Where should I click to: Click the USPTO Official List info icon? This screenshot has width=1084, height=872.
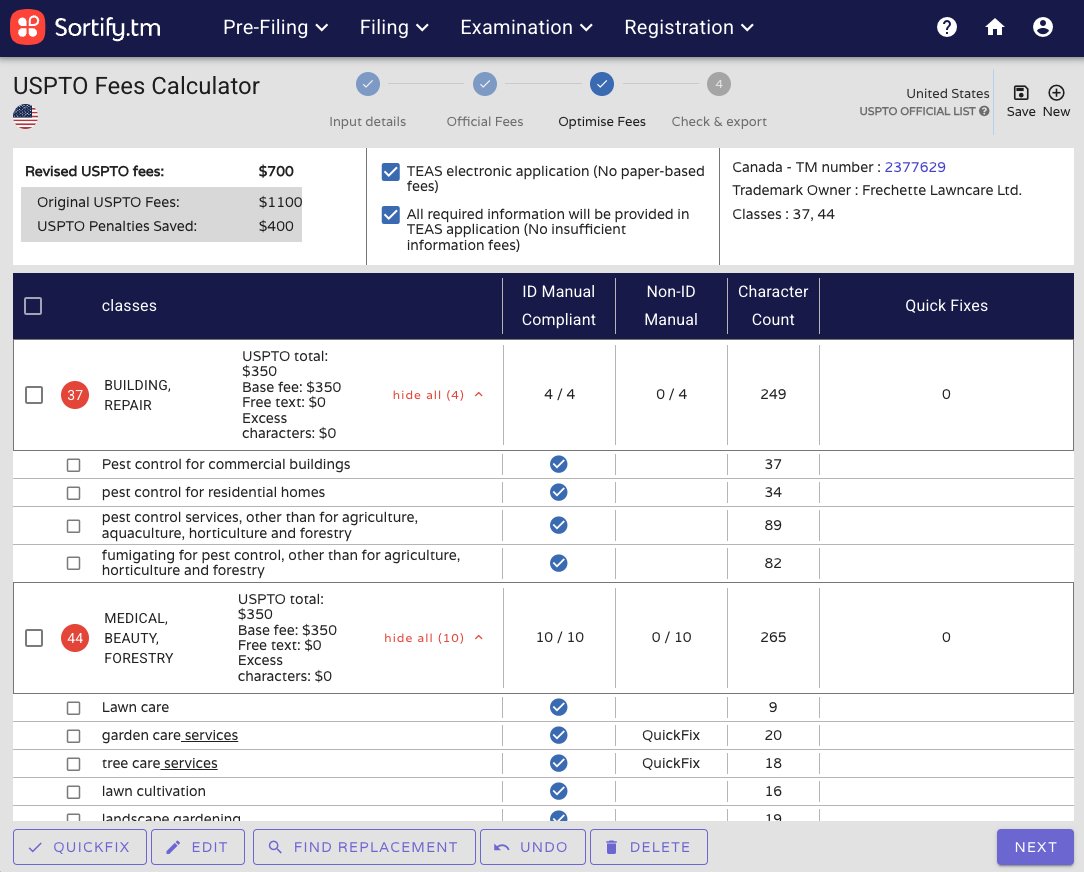(984, 111)
